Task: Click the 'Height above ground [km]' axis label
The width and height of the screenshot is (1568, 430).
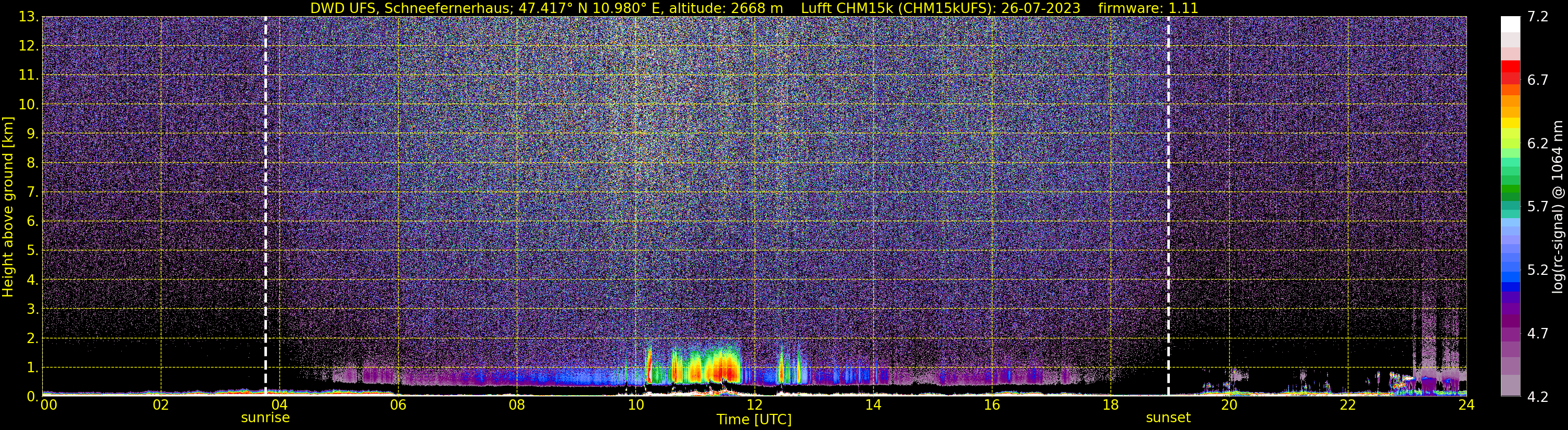Action: click(x=8, y=207)
